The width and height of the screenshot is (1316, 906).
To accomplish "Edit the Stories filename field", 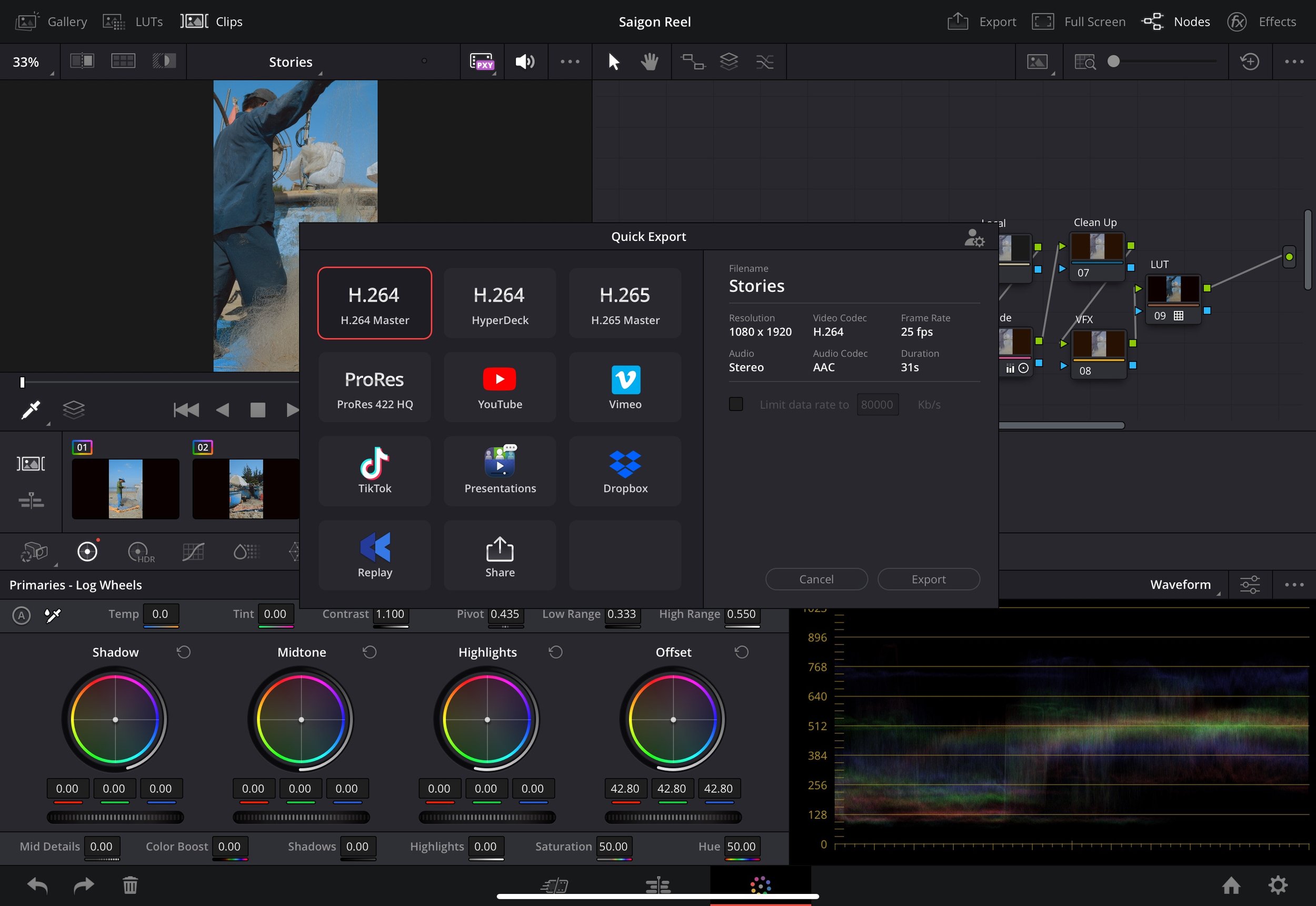I will pyautogui.click(x=854, y=286).
